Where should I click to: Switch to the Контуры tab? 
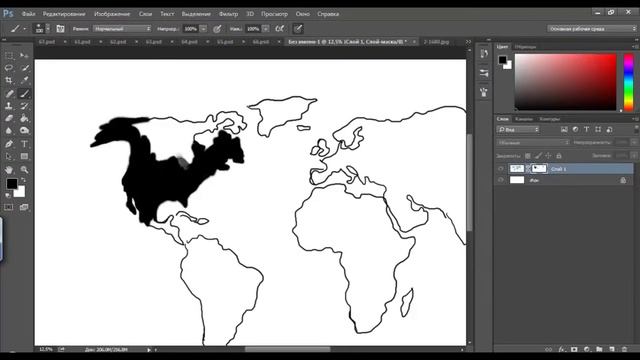pyautogui.click(x=549, y=119)
